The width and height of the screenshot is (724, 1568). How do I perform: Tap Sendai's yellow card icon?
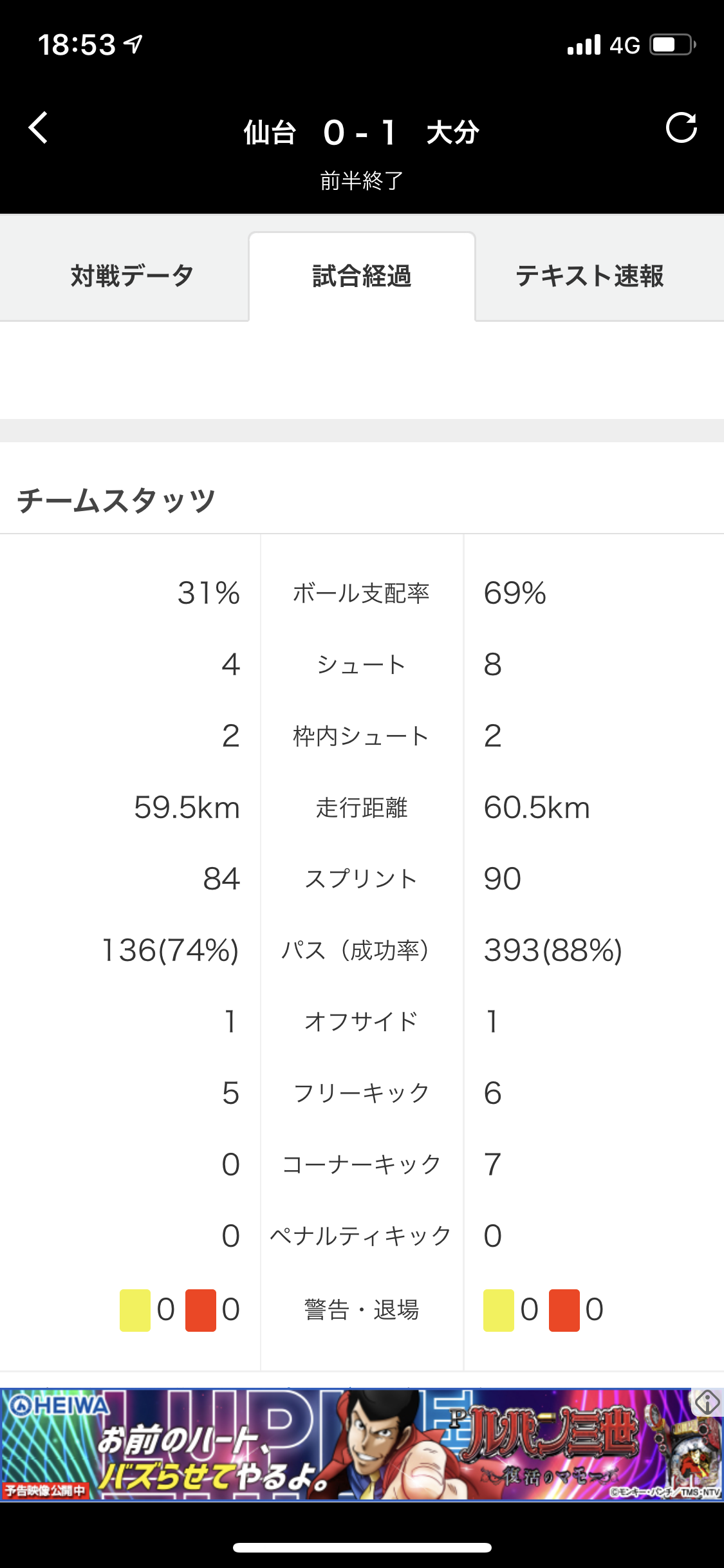pos(135,1310)
